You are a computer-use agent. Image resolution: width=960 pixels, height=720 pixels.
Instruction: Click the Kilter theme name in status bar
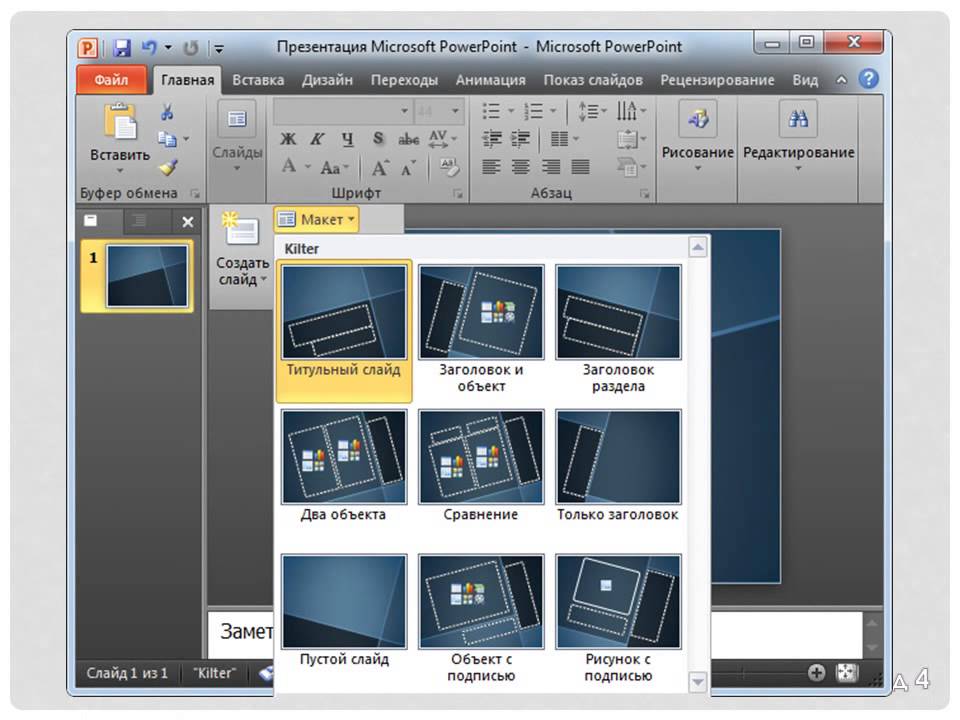(214, 673)
